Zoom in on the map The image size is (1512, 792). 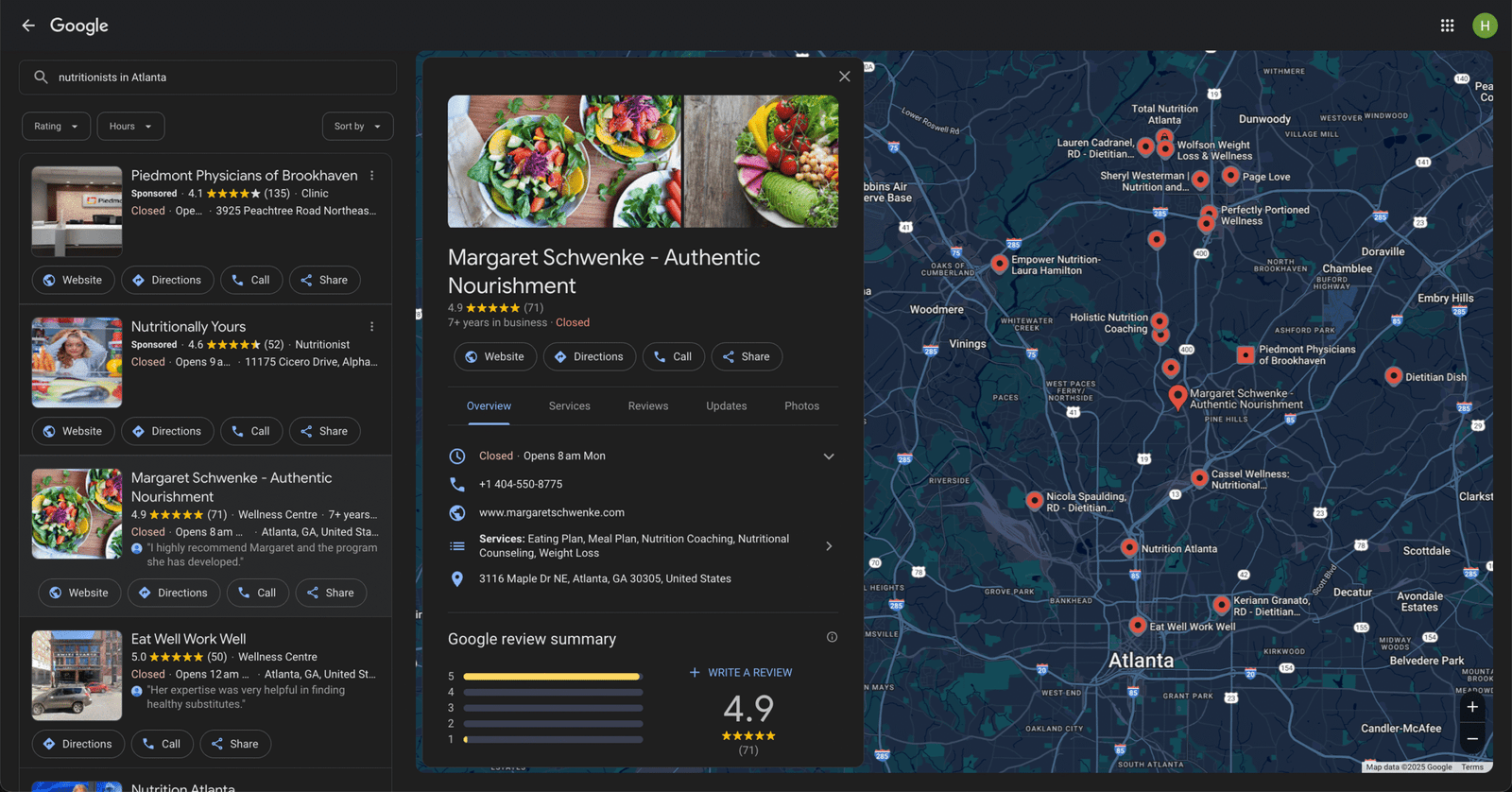pyautogui.click(x=1472, y=707)
